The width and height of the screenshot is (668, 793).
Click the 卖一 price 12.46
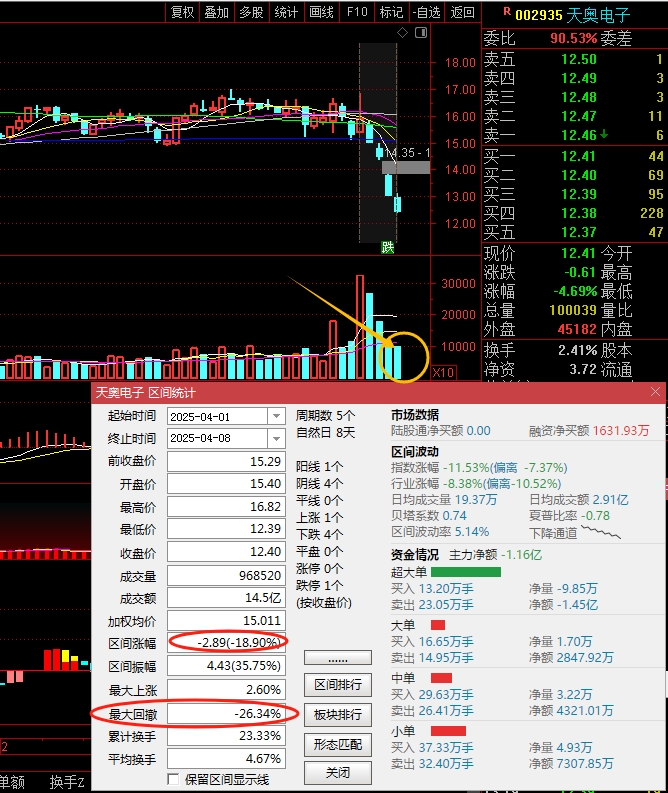pyautogui.click(x=579, y=135)
